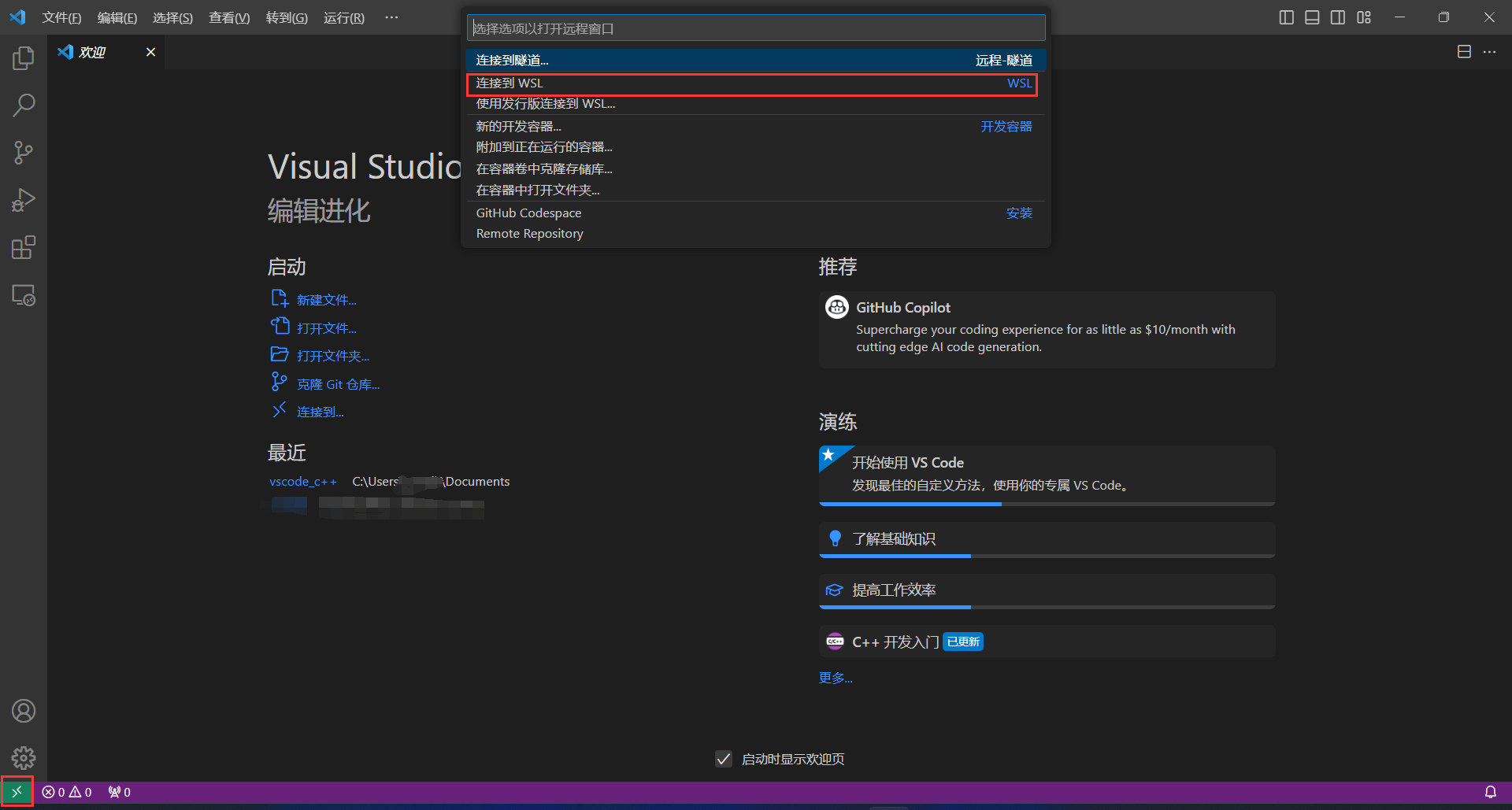
Task: Click the green remote window indicator
Action: pos(17,792)
